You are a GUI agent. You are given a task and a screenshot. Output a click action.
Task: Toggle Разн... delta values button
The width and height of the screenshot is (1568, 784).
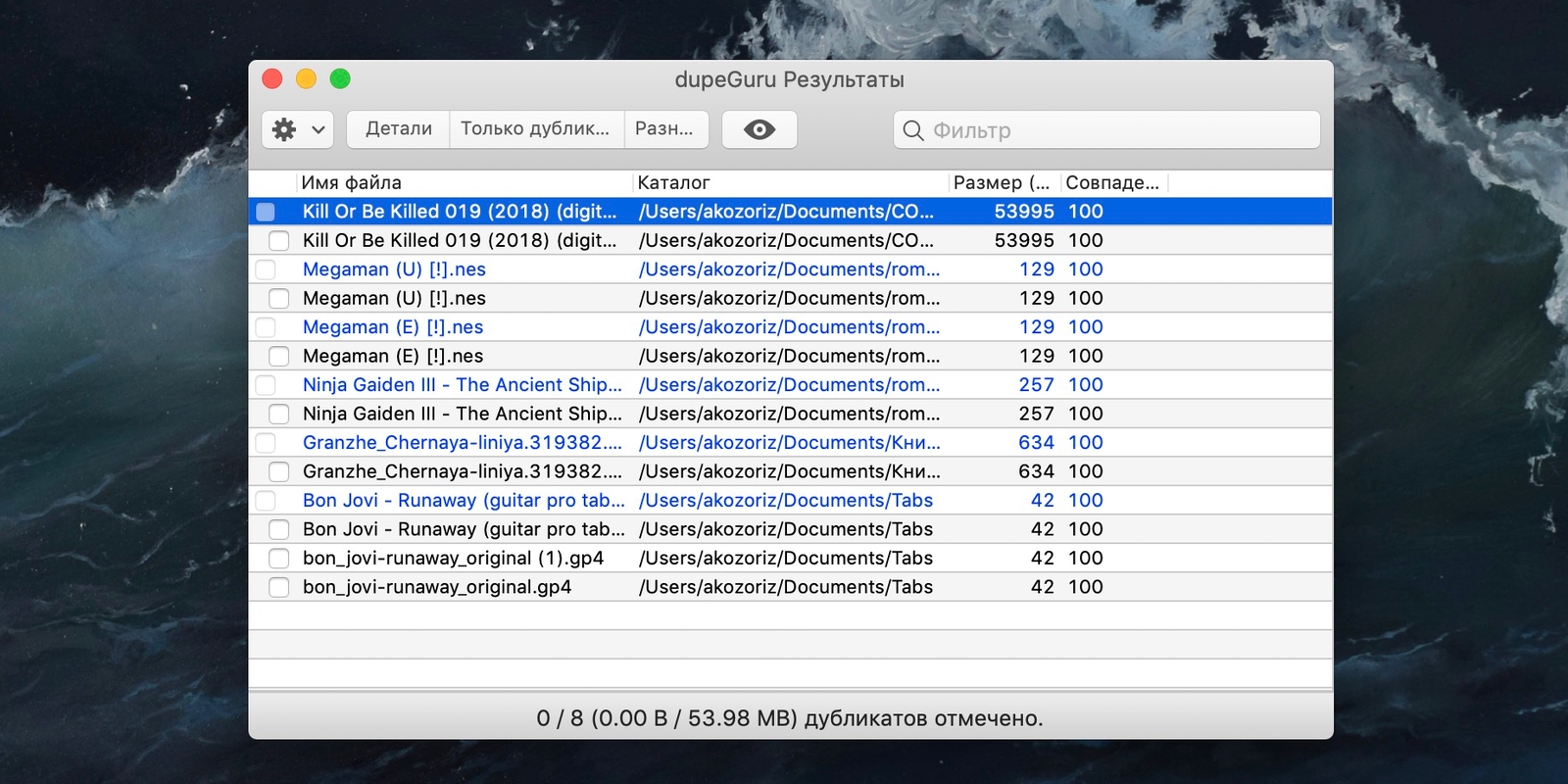click(664, 129)
